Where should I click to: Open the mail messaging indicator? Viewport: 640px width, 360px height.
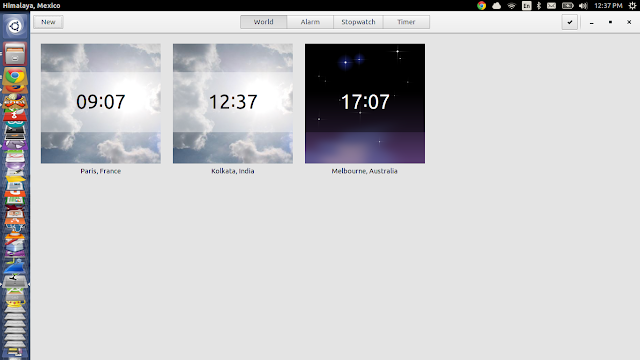[551, 5]
